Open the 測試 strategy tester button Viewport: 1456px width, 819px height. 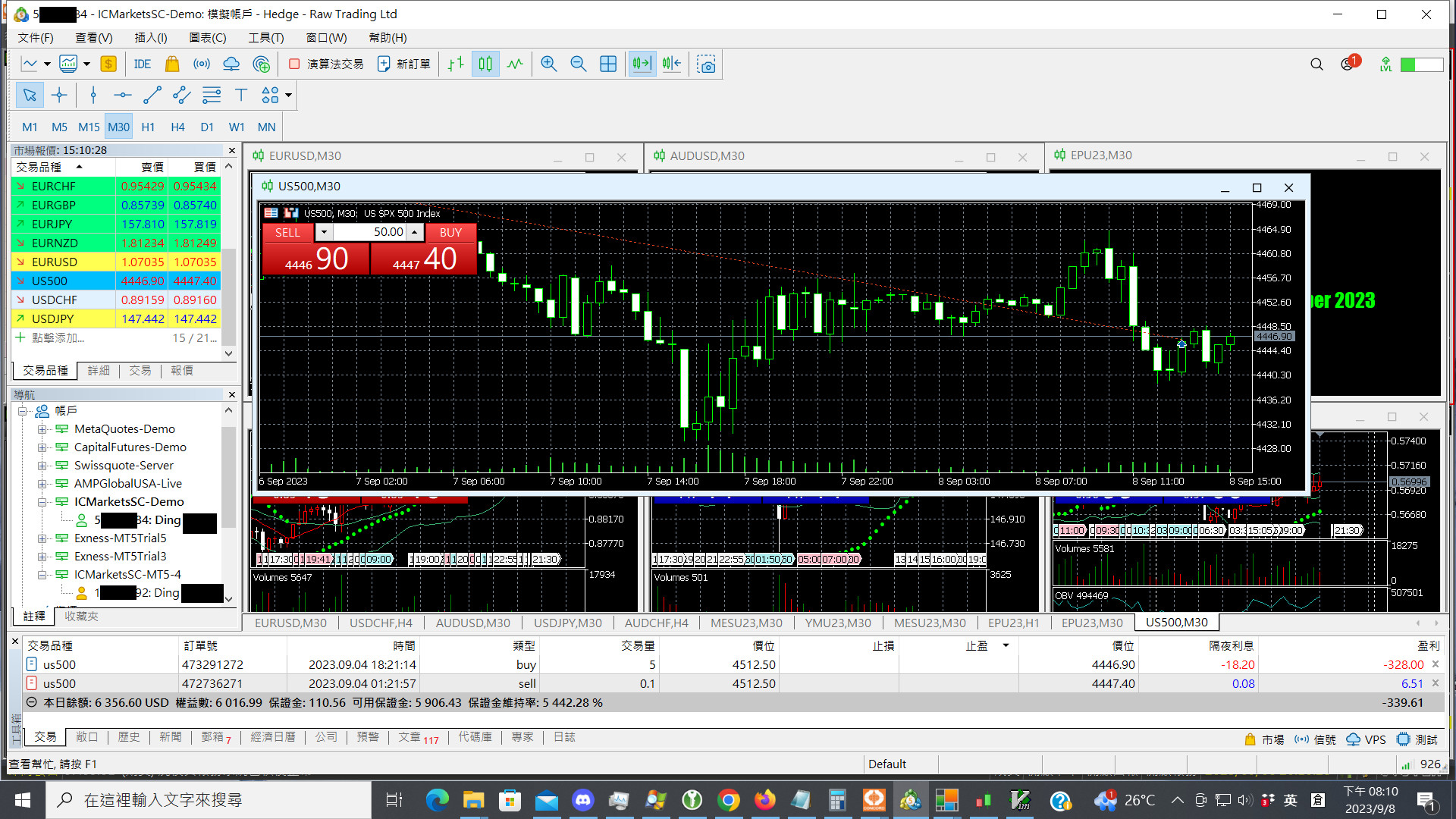[x=1417, y=739]
